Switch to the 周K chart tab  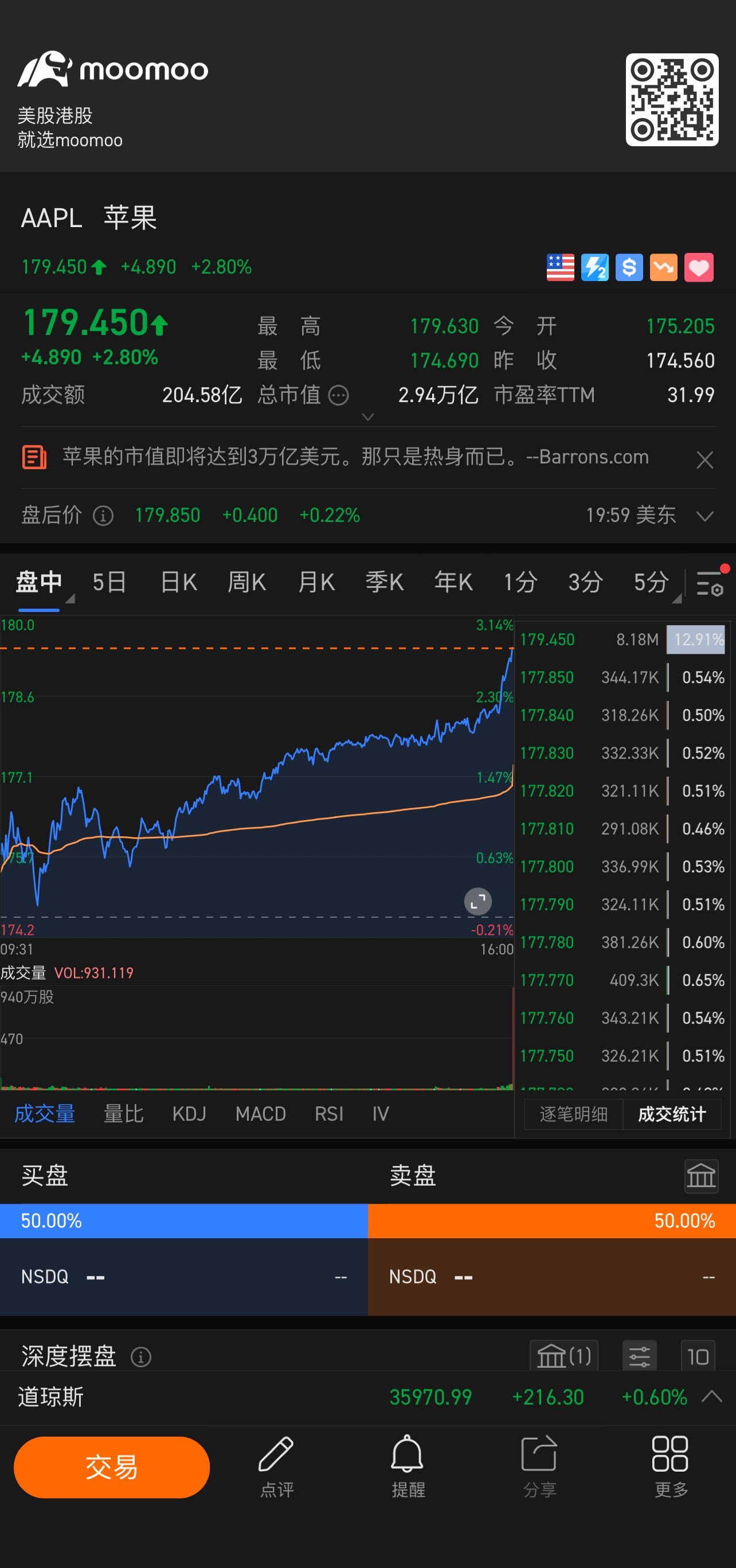[x=246, y=583]
